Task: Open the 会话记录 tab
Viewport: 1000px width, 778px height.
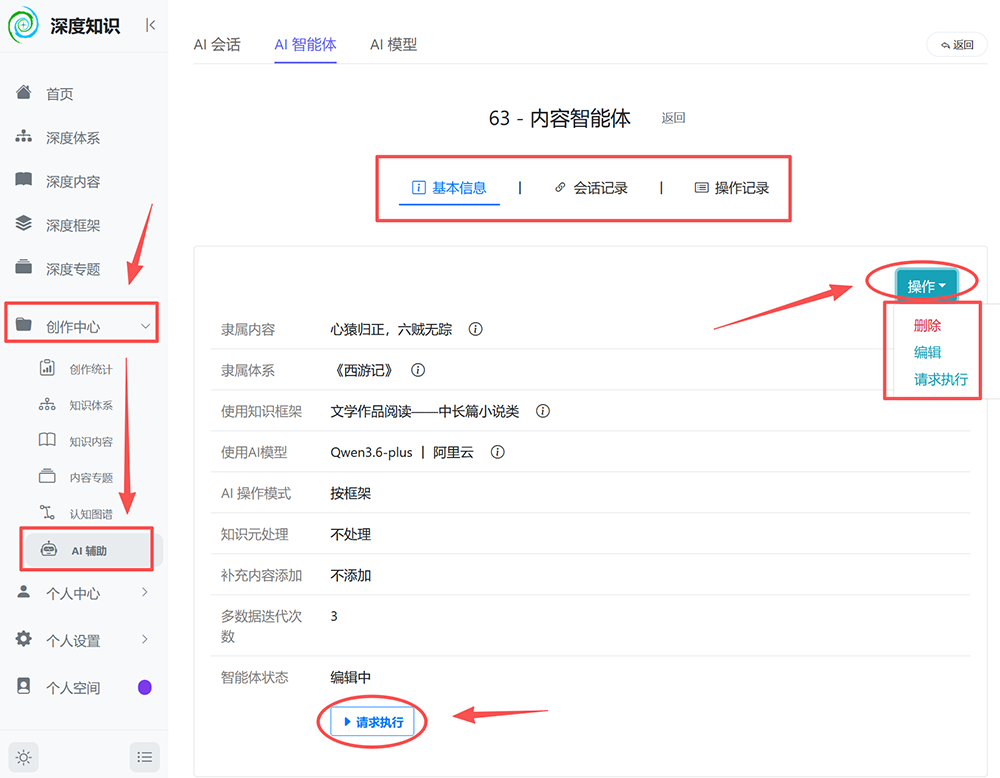Action: (591, 187)
